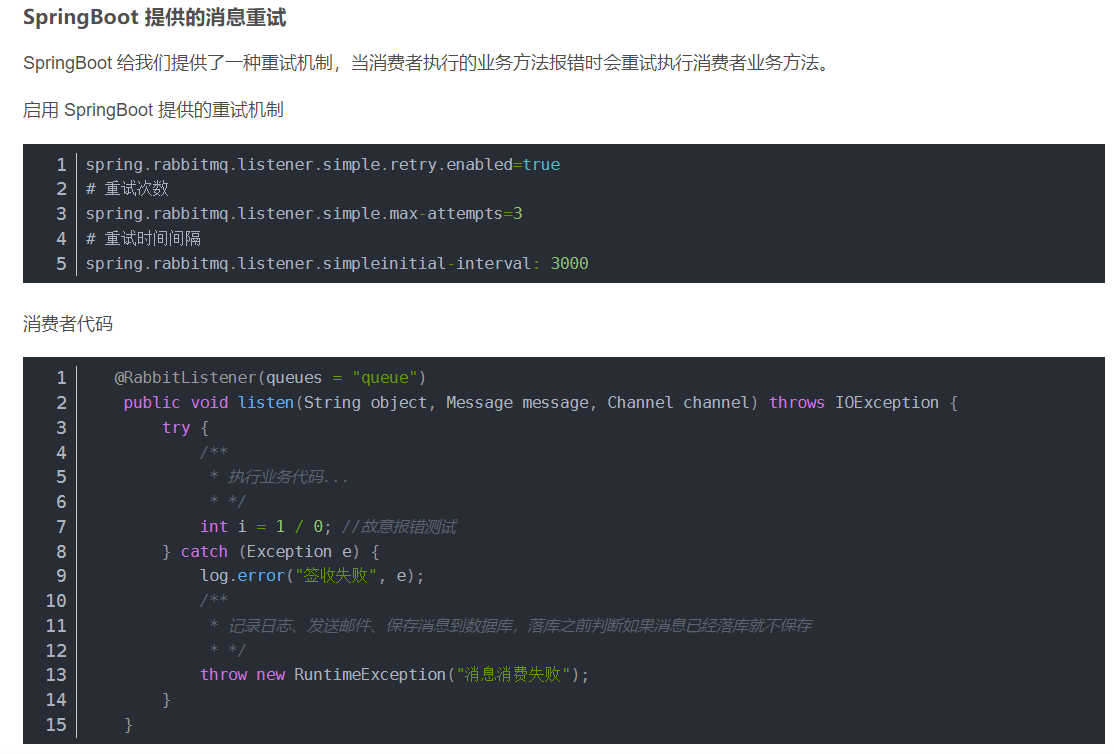This screenshot has width=1114, height=754.
Task: Click the 'throw new RuntimeException' line
Action: [x=394, y=674]
